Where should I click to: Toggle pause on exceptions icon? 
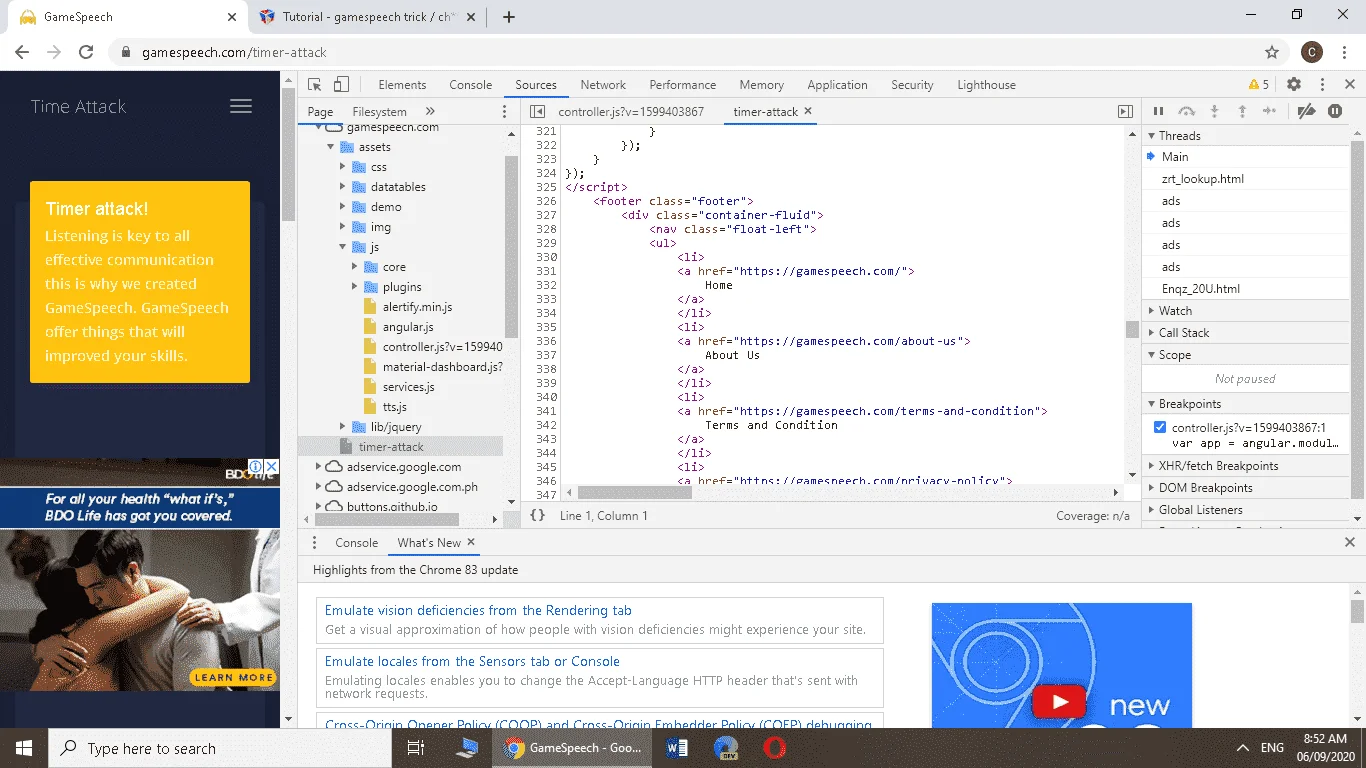click(1335, 112)
